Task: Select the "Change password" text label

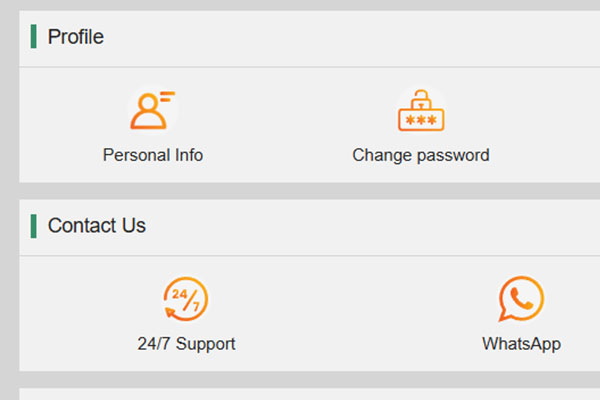Action: click(421, 155)
